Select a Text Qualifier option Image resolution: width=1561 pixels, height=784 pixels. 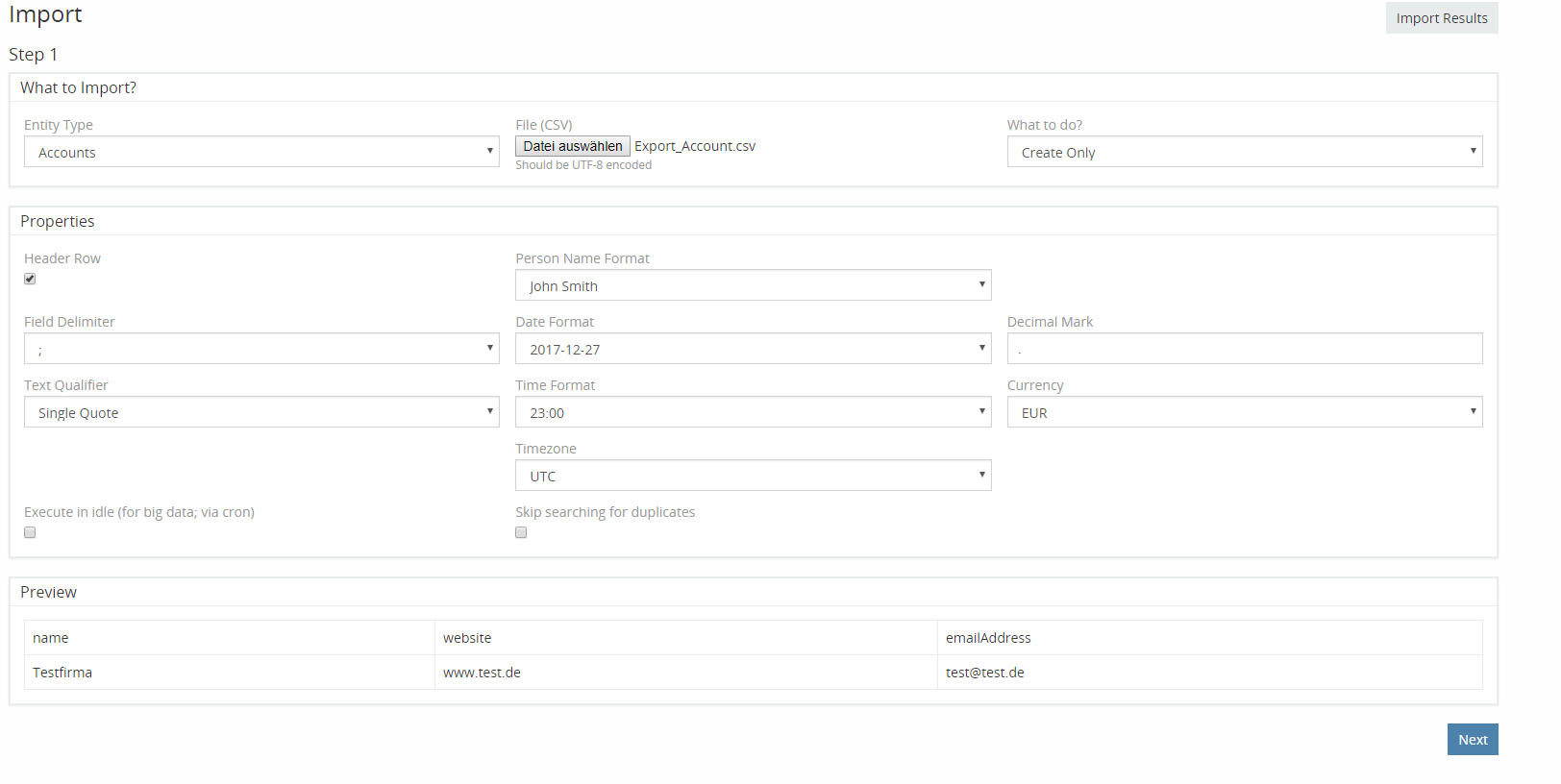261,412
